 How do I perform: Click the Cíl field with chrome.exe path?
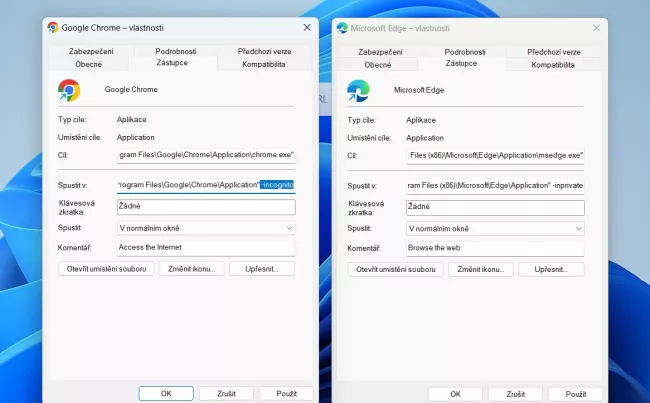click(x=206, y=155)
